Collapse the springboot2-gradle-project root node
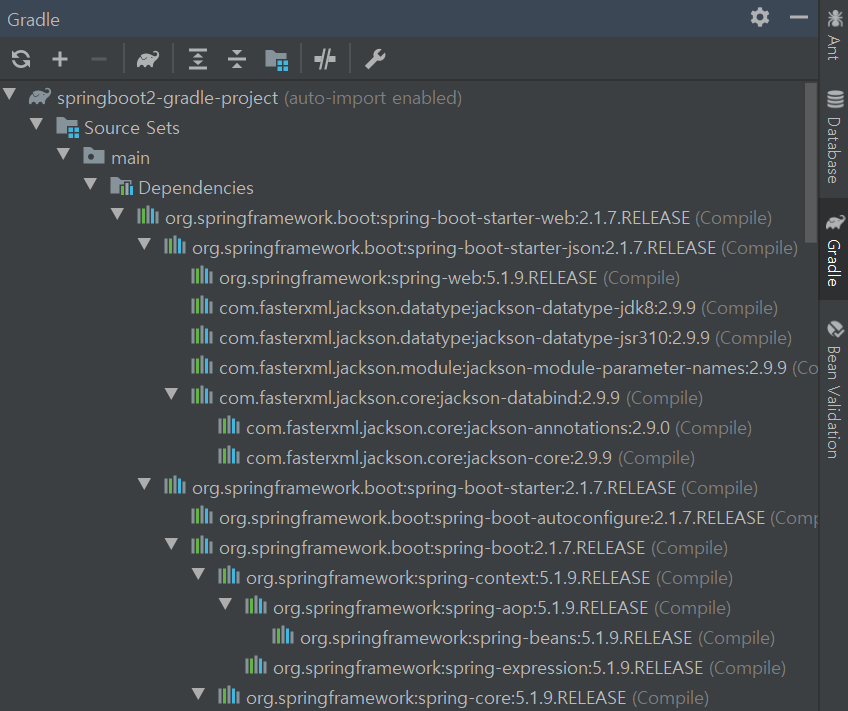Screen dimensions: 848x711 coord(10,95)
